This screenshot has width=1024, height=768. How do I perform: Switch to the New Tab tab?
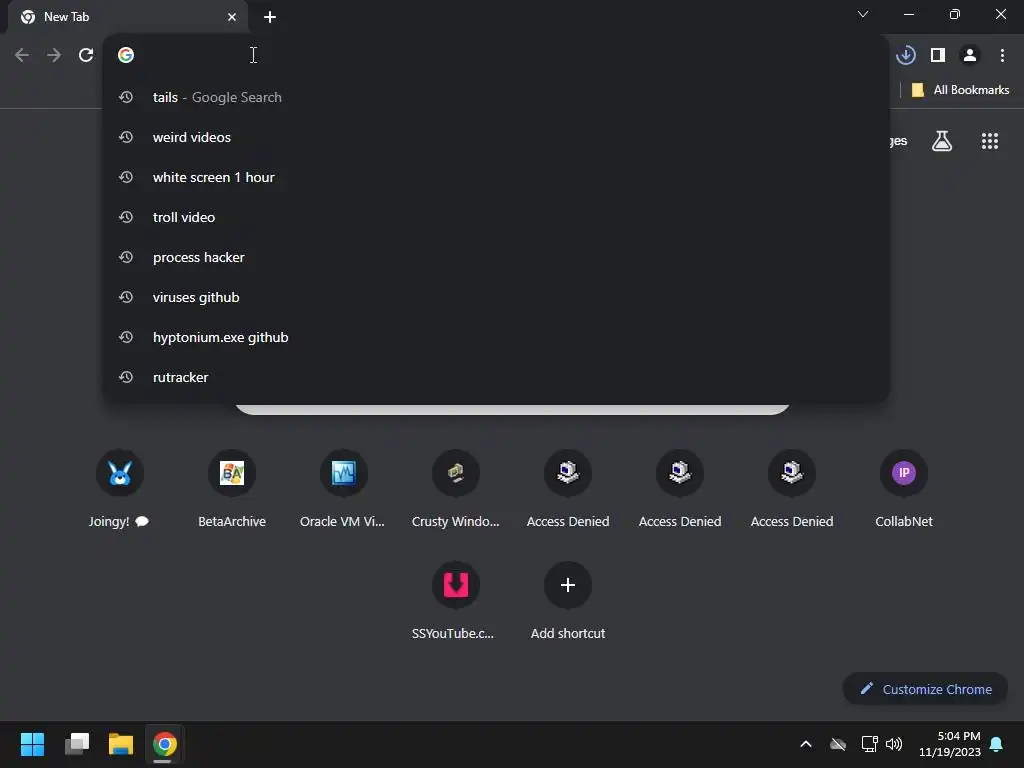point(128,17)
